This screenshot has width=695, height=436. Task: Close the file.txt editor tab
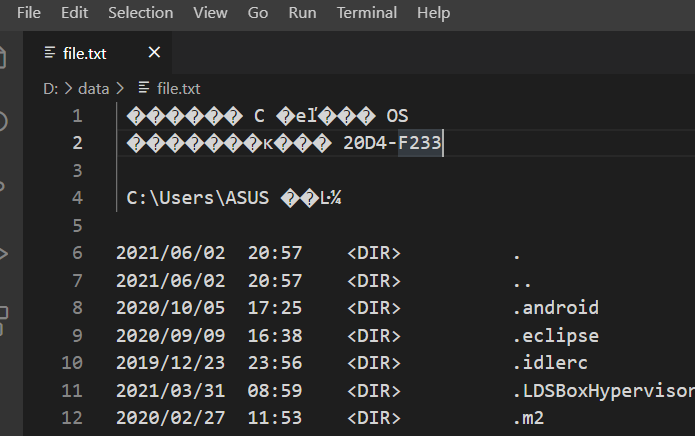point(154,52)
